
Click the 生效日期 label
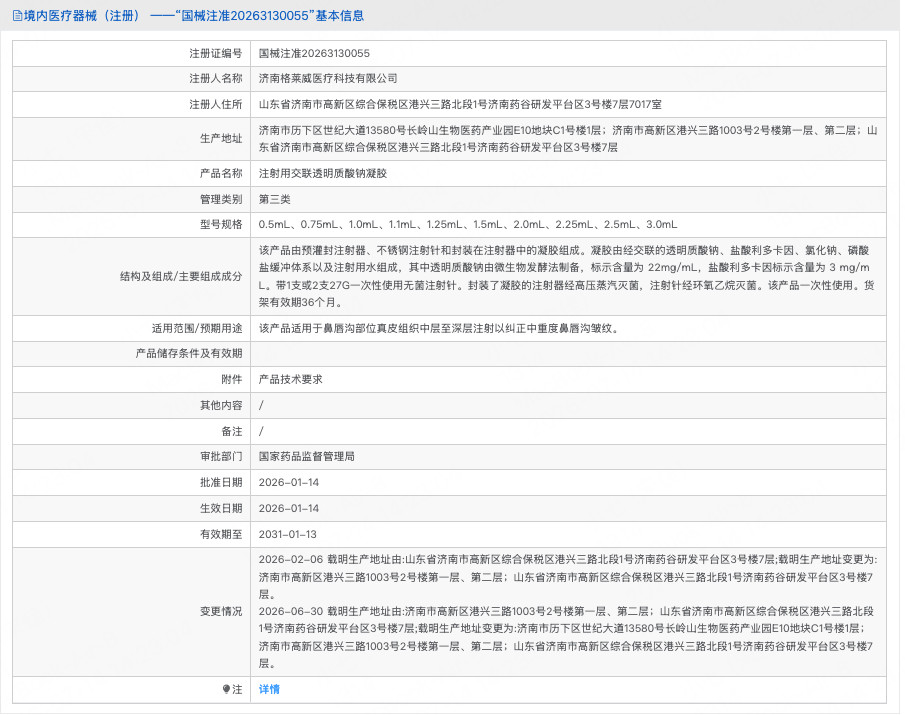tap(221, 508)
